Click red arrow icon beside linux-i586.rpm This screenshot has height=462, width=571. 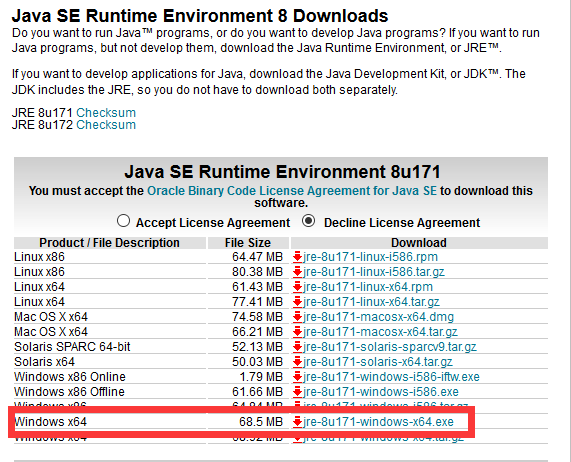pos(298,257)
